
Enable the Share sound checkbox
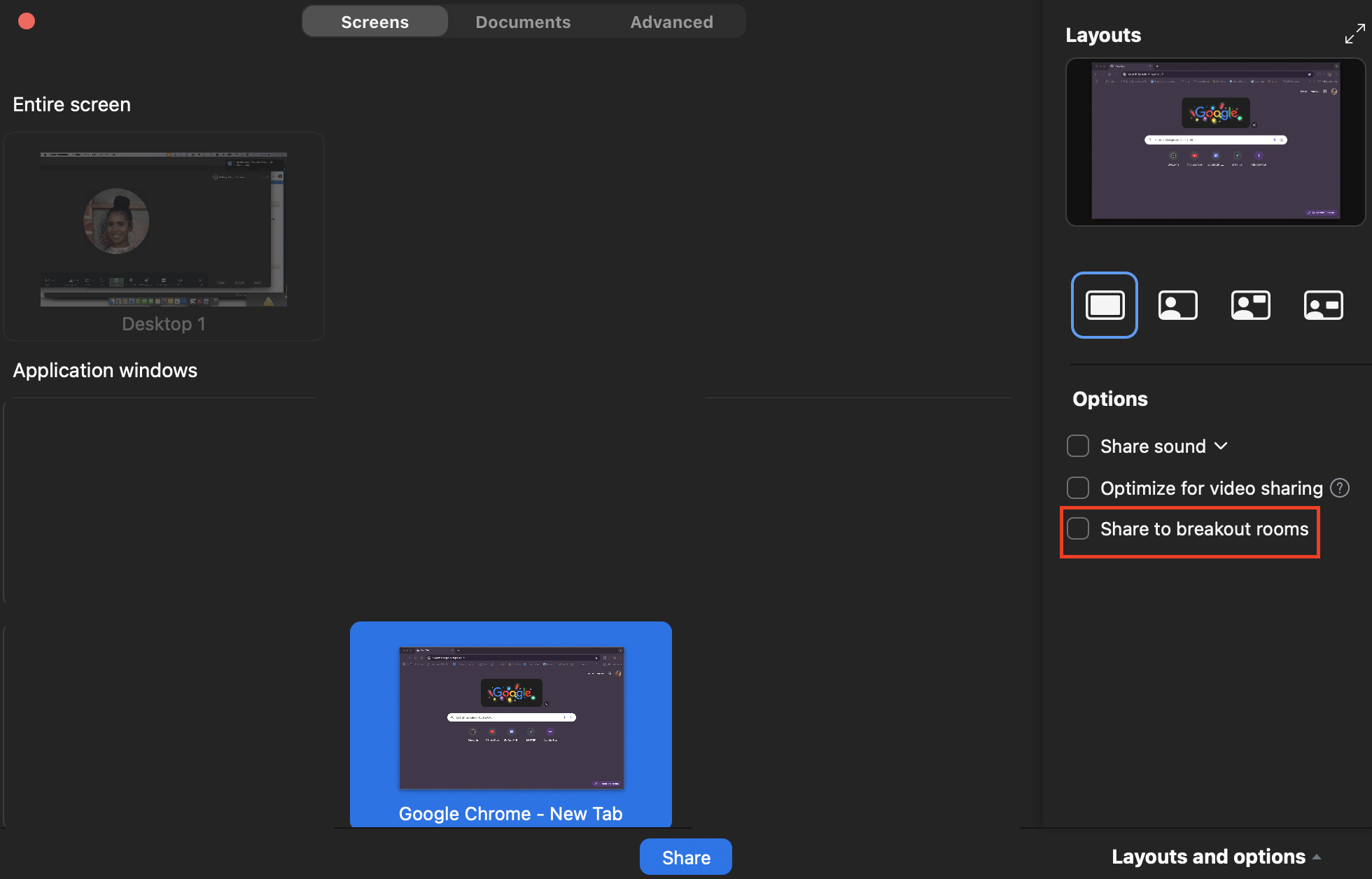click(x=1078, y=446)
